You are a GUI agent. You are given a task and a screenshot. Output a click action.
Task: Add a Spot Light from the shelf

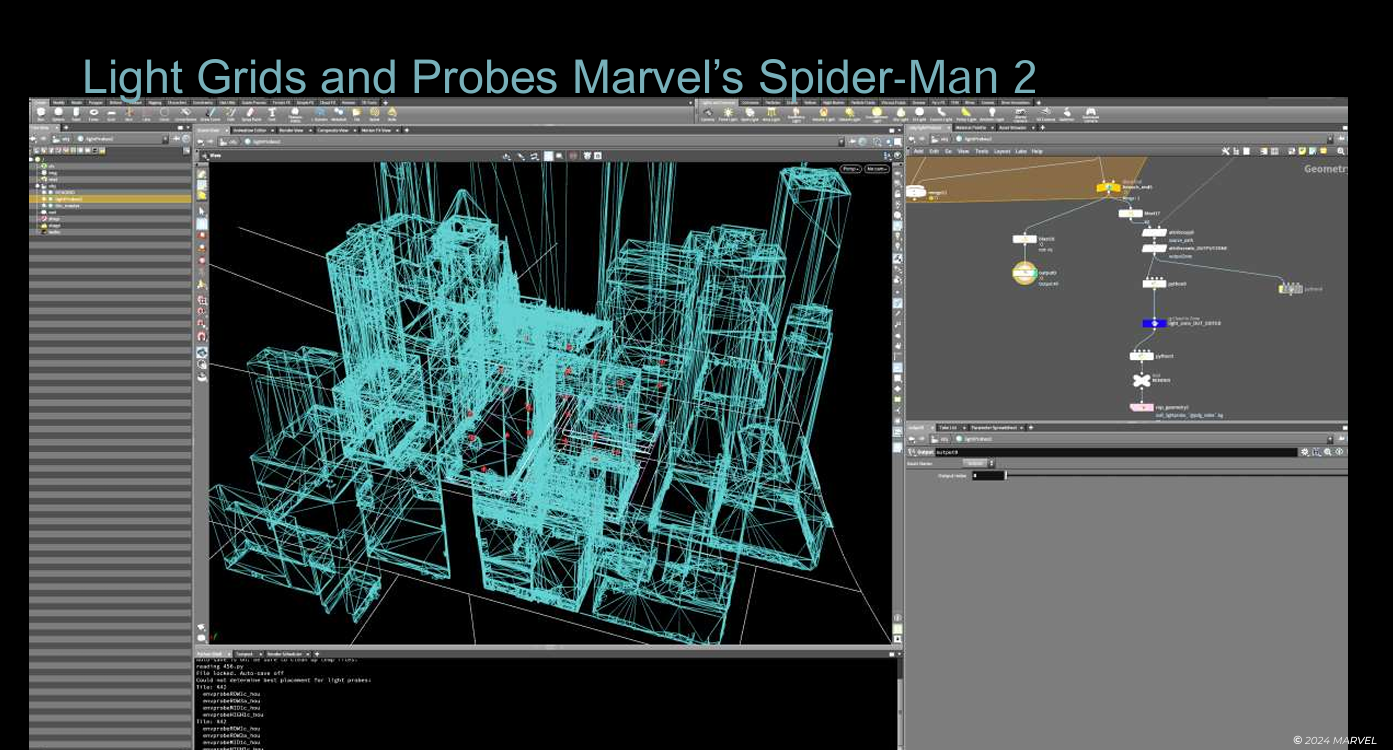[x=749, y=112]
